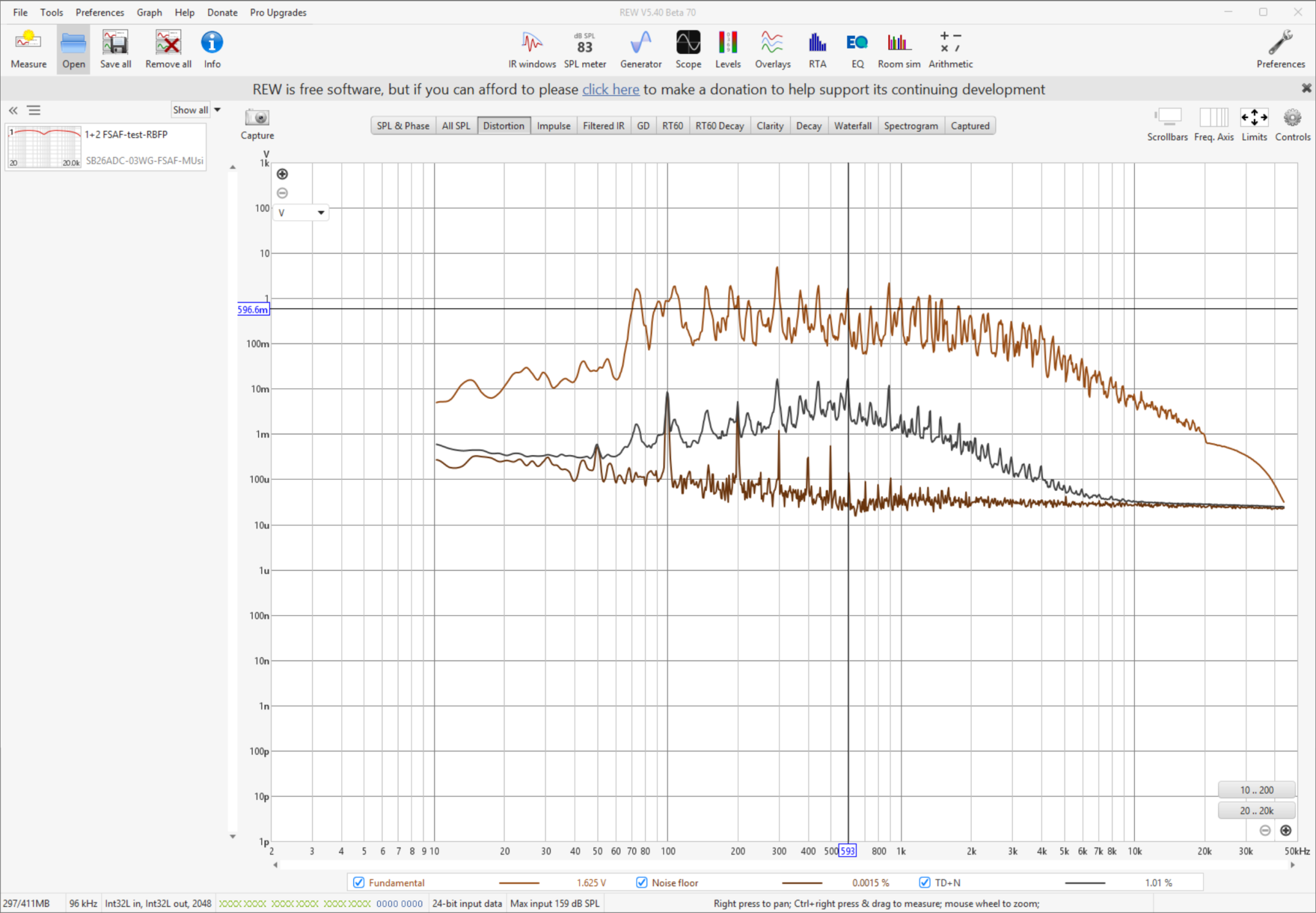
Task: Open the File menu
Action: (21, 12)
